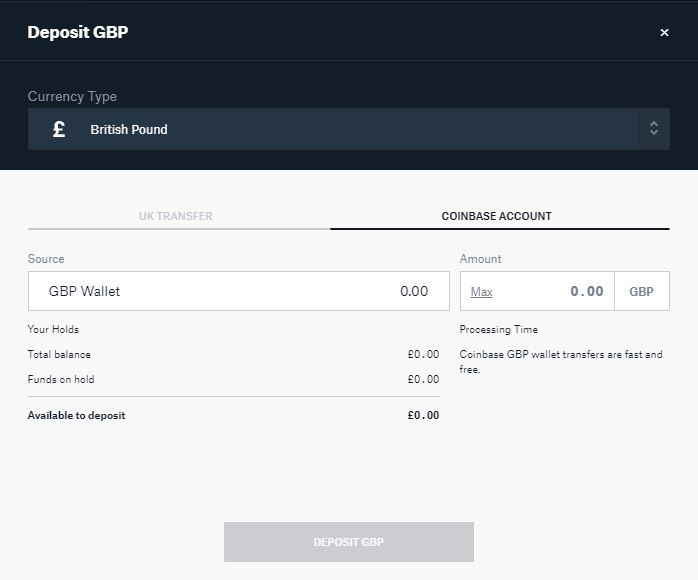Click the Total balance £0.00 value

423,354
